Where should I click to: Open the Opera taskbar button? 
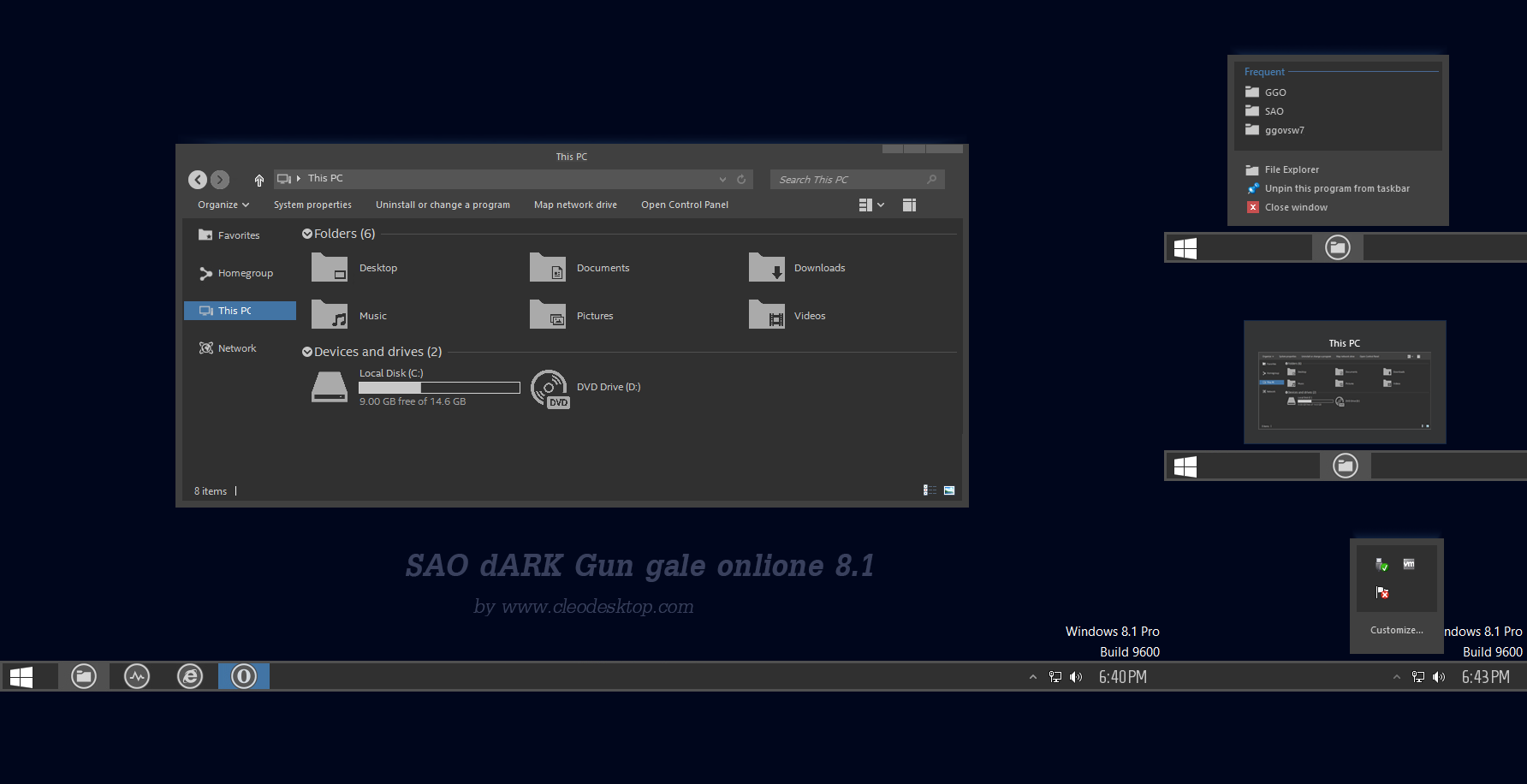pos(244,676)
